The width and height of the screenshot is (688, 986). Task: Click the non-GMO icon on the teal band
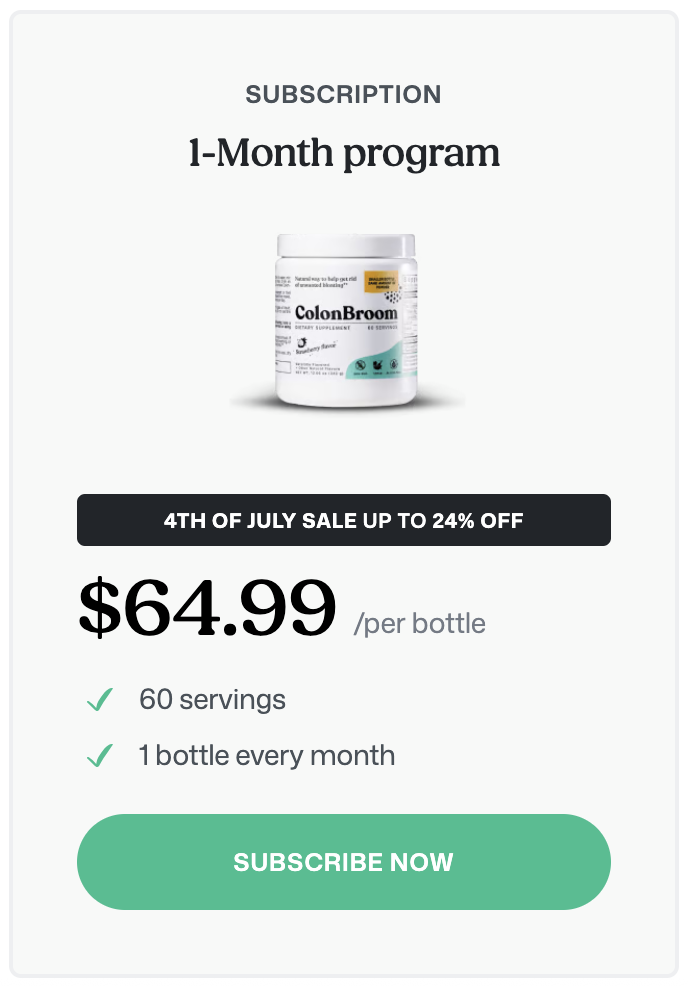[x=360, y=365]
